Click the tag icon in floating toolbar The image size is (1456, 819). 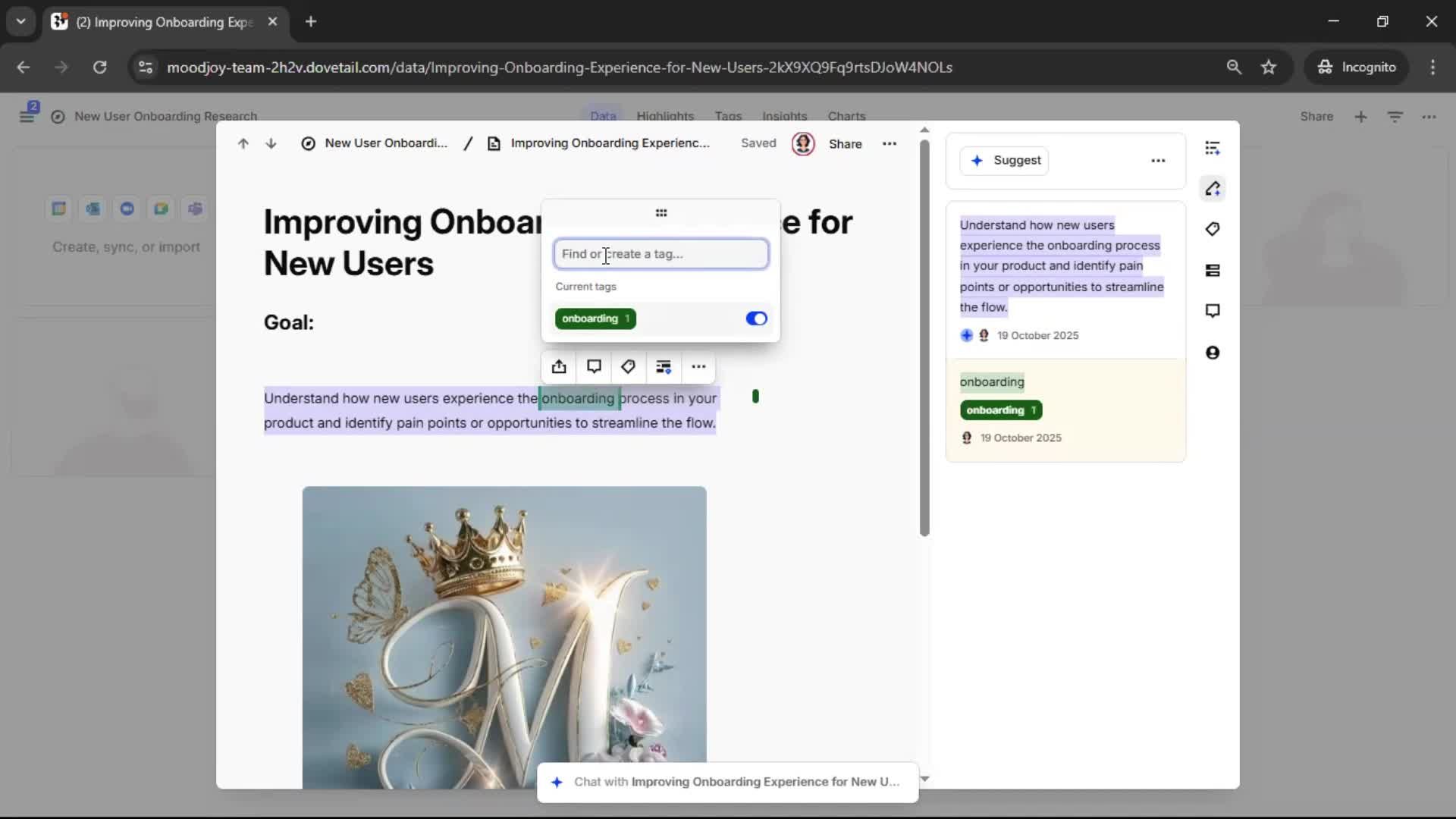(x=628, y=367)
